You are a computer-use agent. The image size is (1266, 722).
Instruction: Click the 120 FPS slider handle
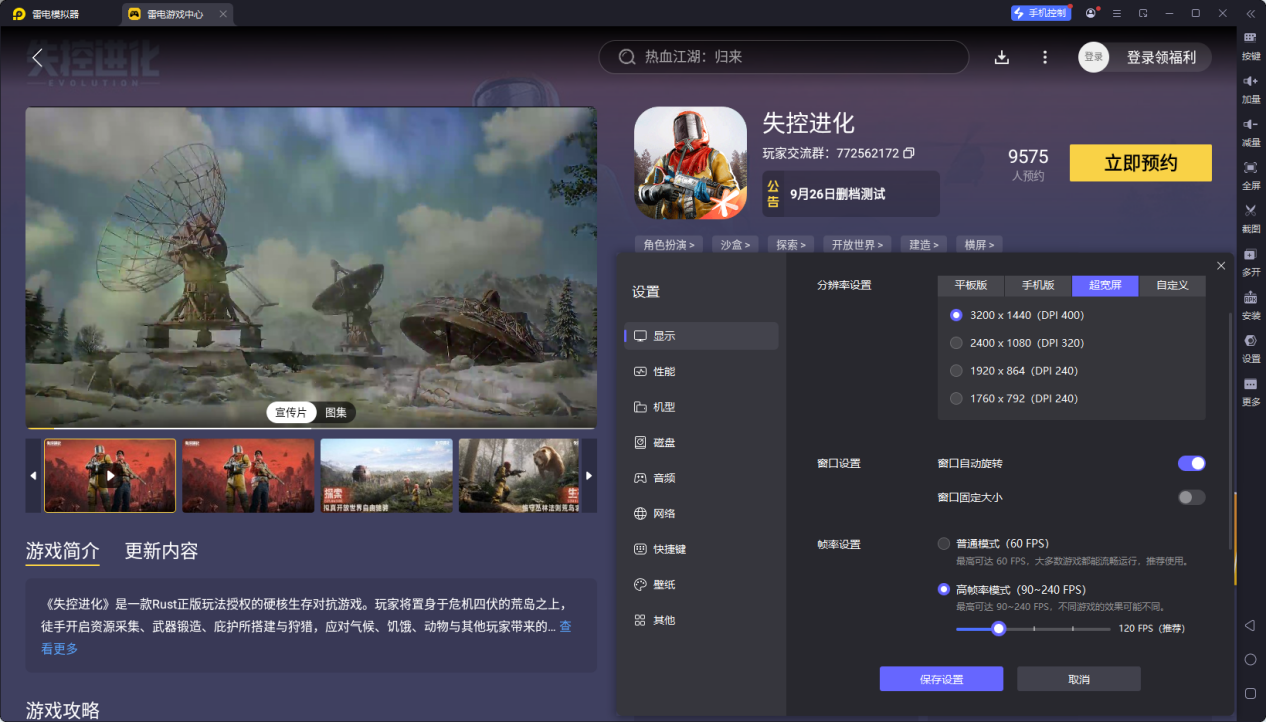point(998,628)
